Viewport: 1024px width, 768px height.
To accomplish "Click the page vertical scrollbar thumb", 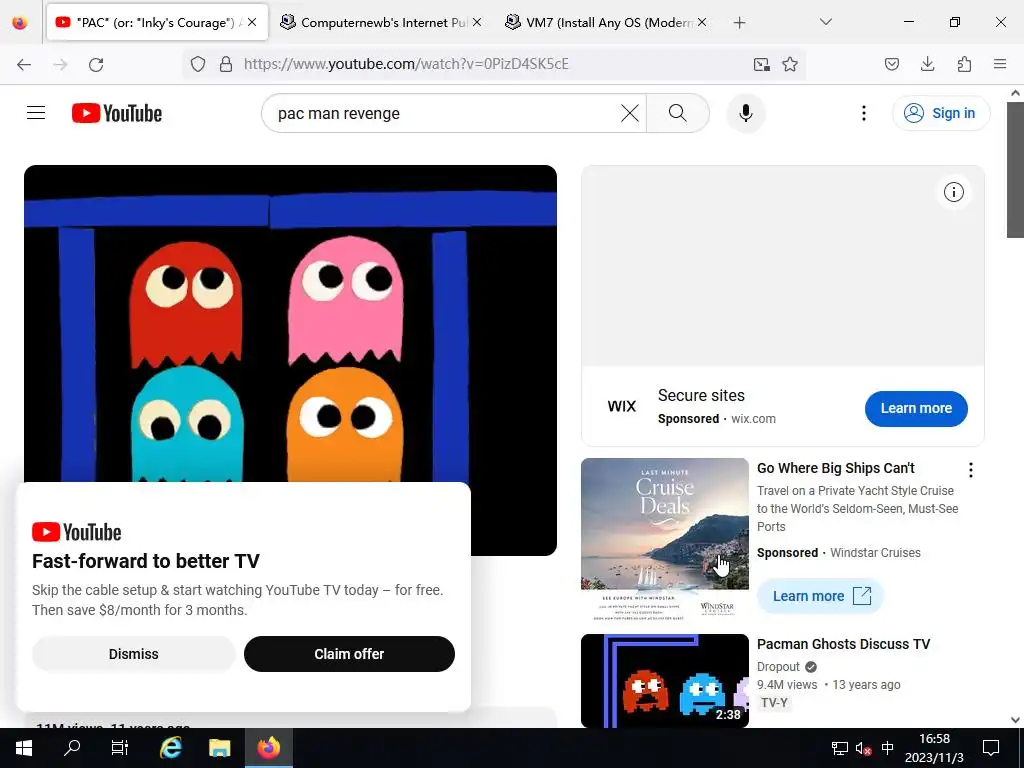I will coord(1015,170).
